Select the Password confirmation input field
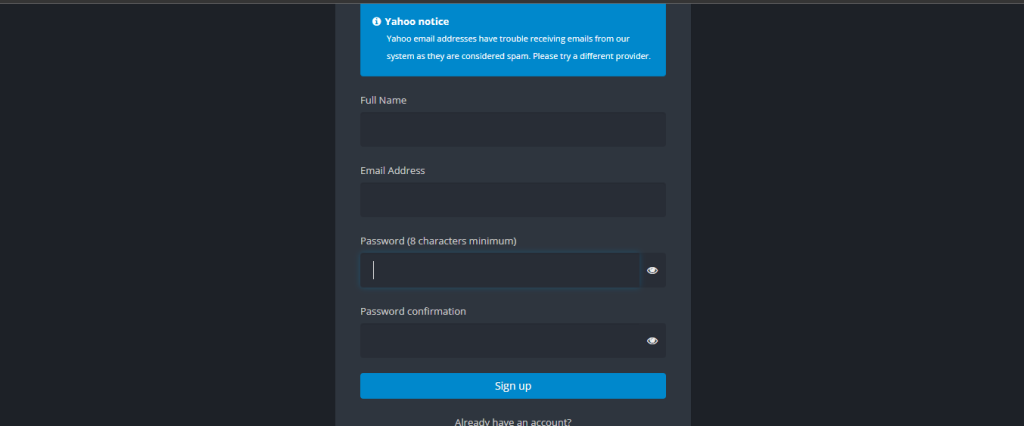1024x426 pixels. 500,341
